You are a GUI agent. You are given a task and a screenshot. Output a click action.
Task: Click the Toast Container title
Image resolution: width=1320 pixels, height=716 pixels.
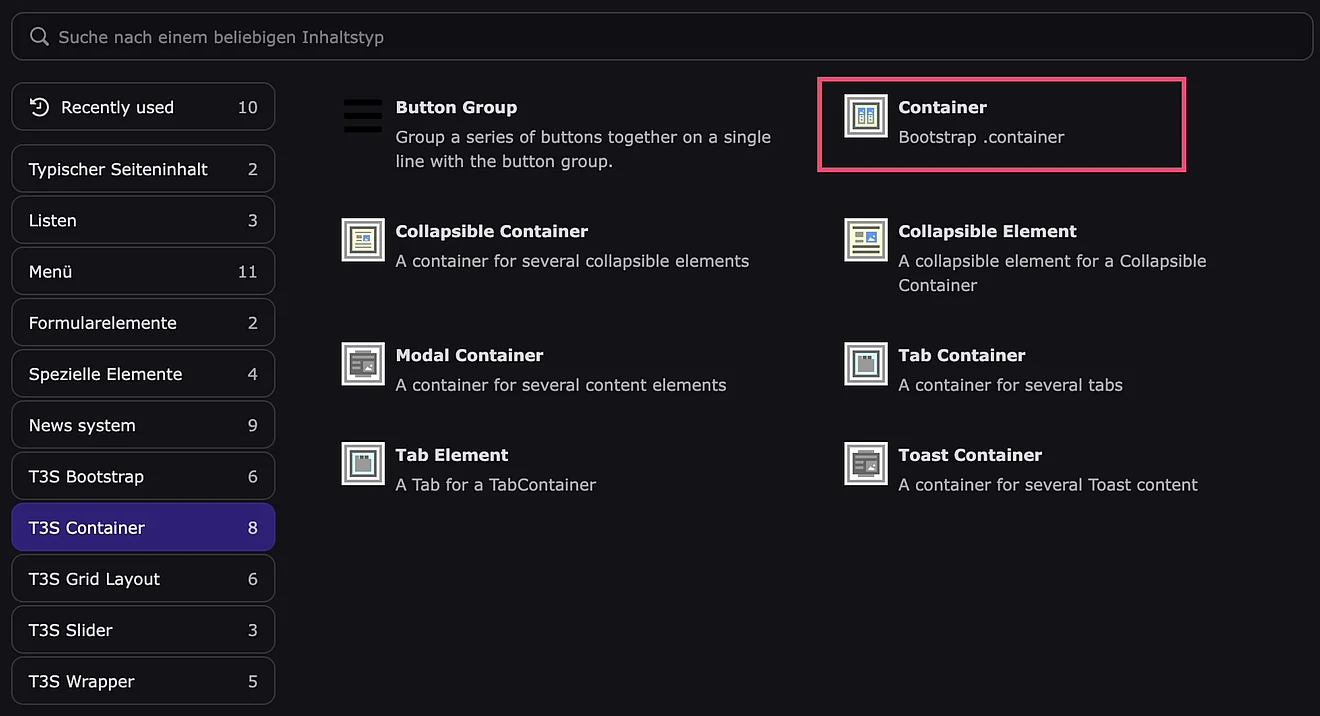point(969,455)
